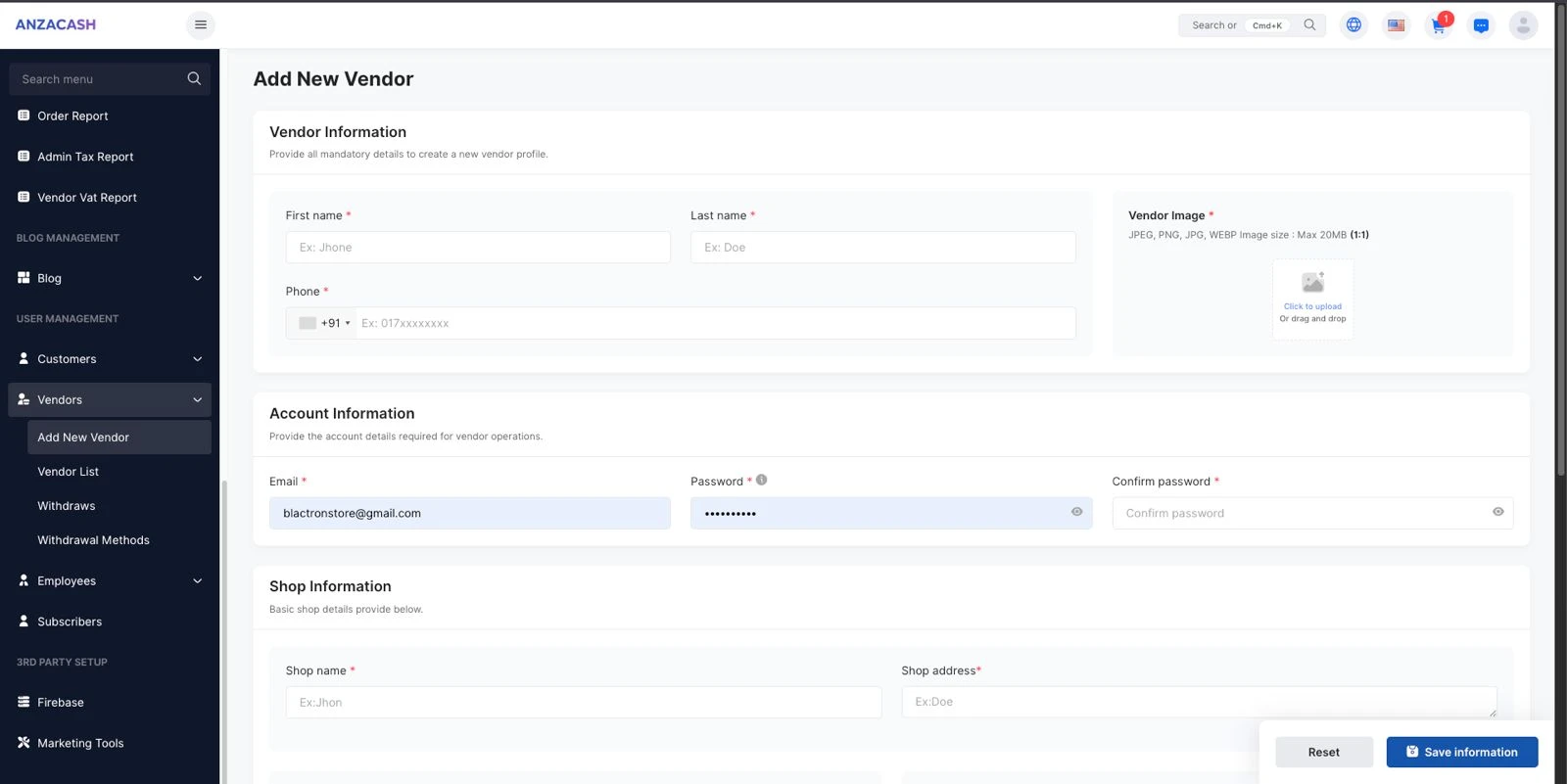Image resolution: width=1567 pixels, height=784 pixels.
Task: Focus the First name input field
Action: [478, 248]
